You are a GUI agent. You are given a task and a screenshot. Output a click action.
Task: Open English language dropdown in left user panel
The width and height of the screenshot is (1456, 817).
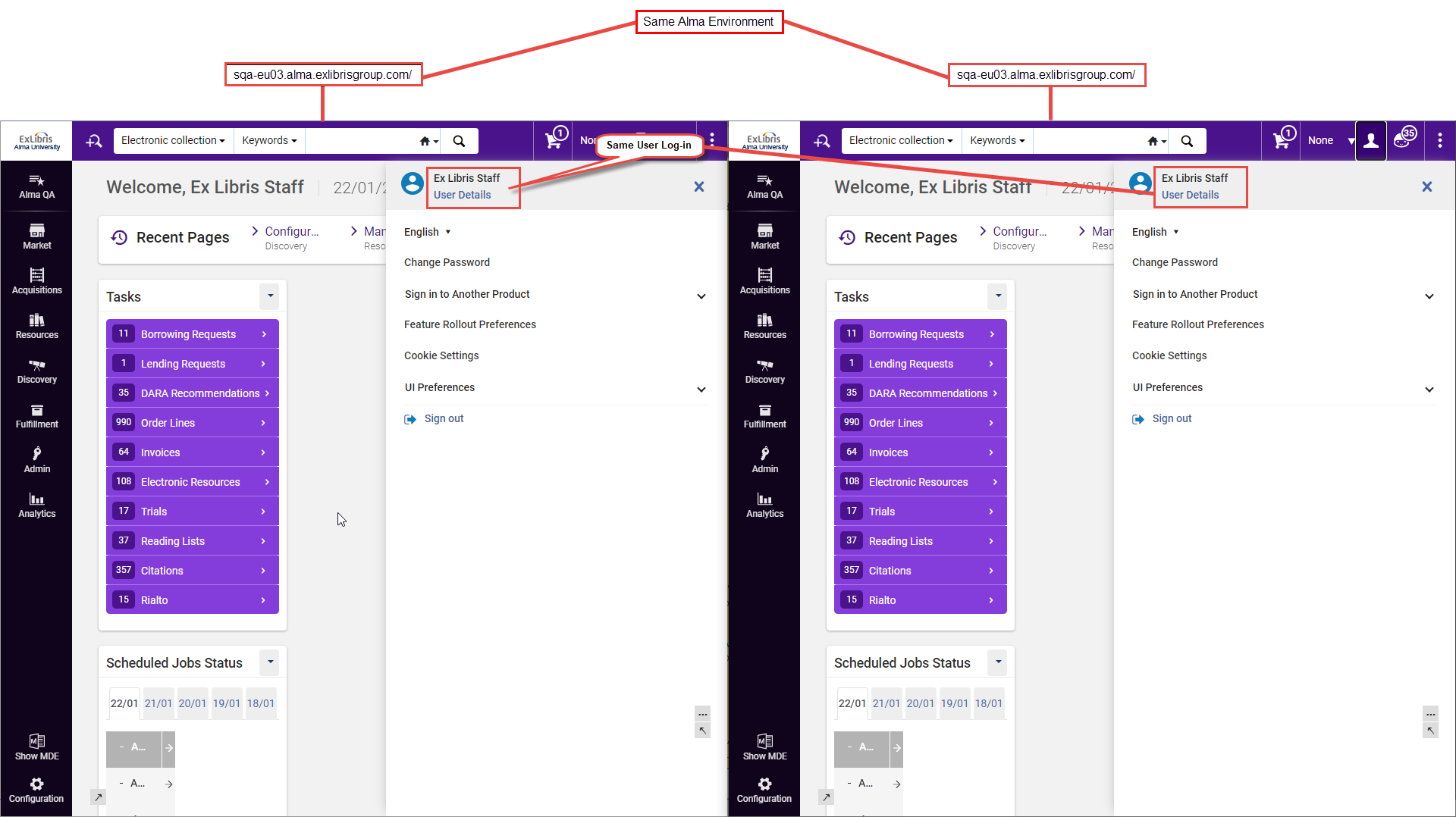pyautogui.click(x=427, y=232)
